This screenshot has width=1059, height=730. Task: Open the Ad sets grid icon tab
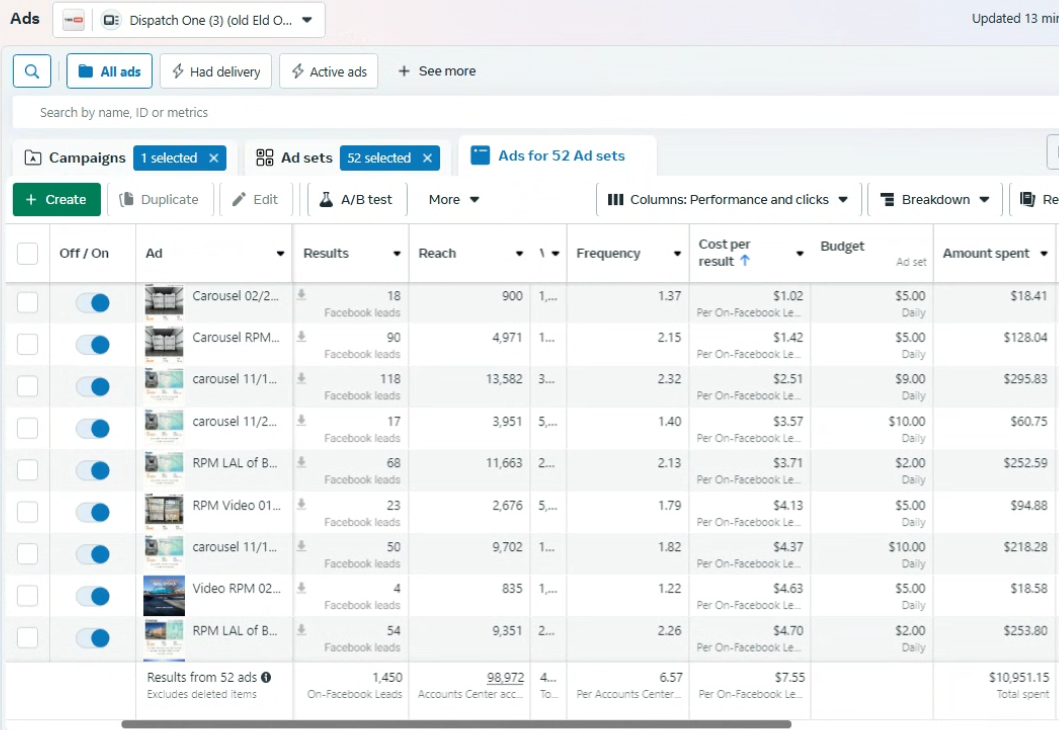[265, 158]
